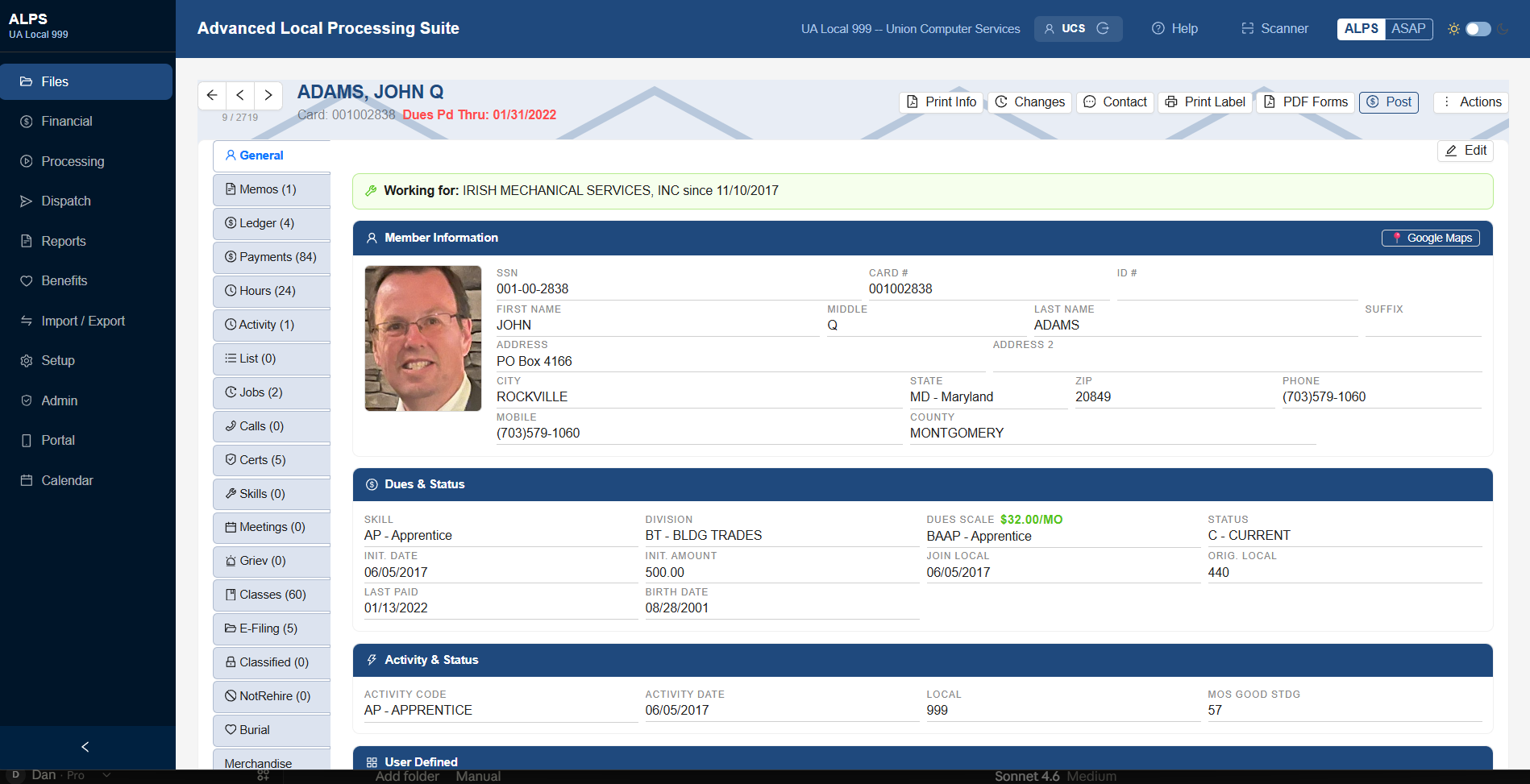Screen dimensions: 1530x784
Task: Go to previous member record chevron
Action: [x=240, y=95]
